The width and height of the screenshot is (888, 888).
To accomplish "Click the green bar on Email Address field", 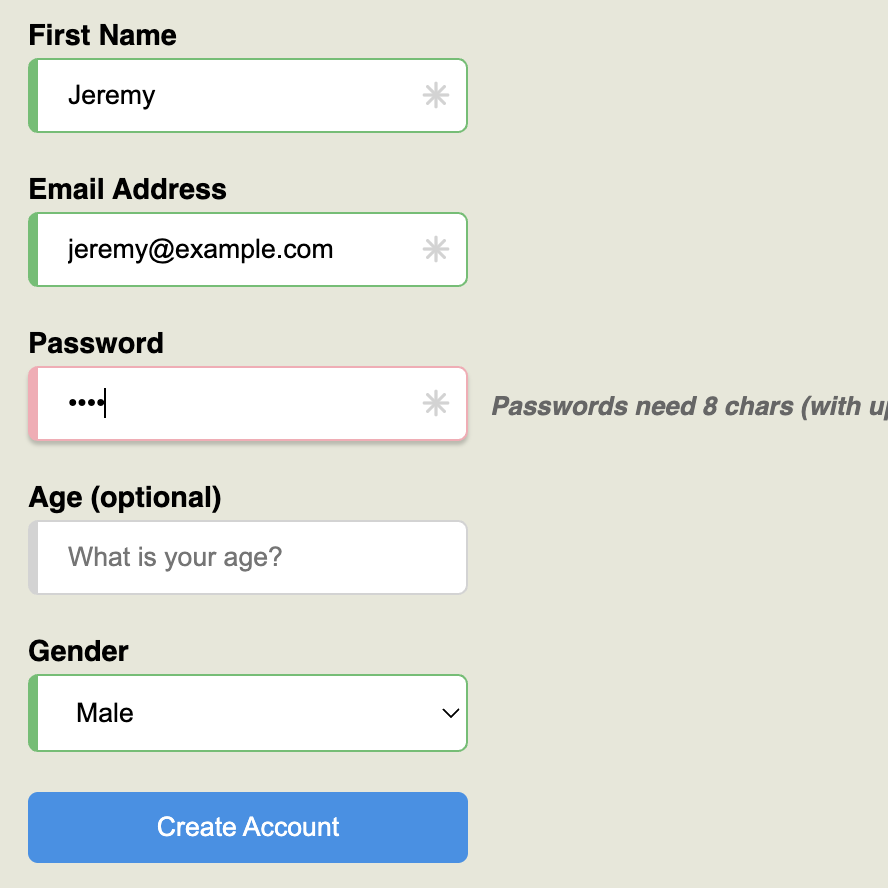I will [33, 250].
